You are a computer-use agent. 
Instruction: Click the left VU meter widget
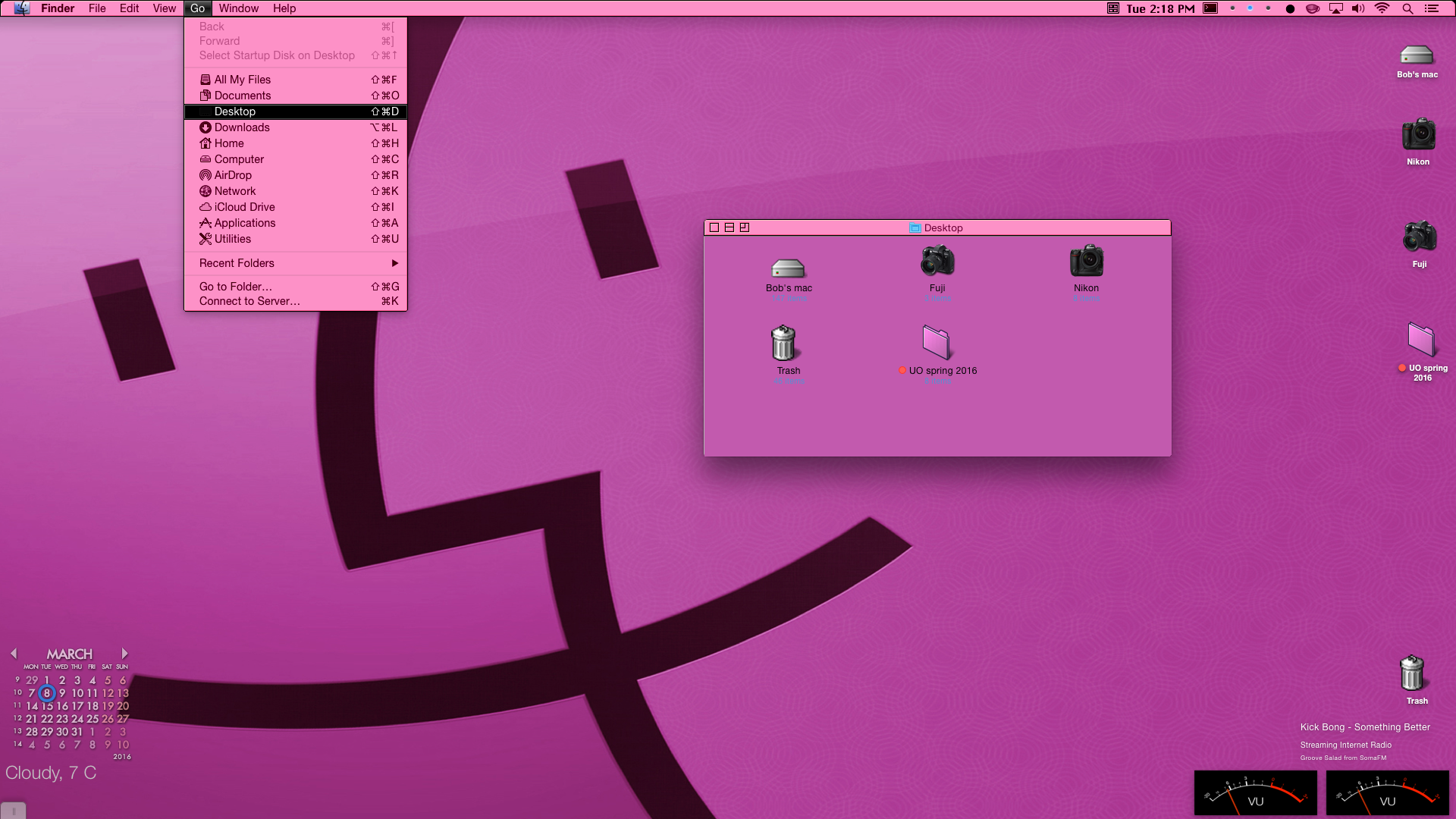coord(1255,793)
